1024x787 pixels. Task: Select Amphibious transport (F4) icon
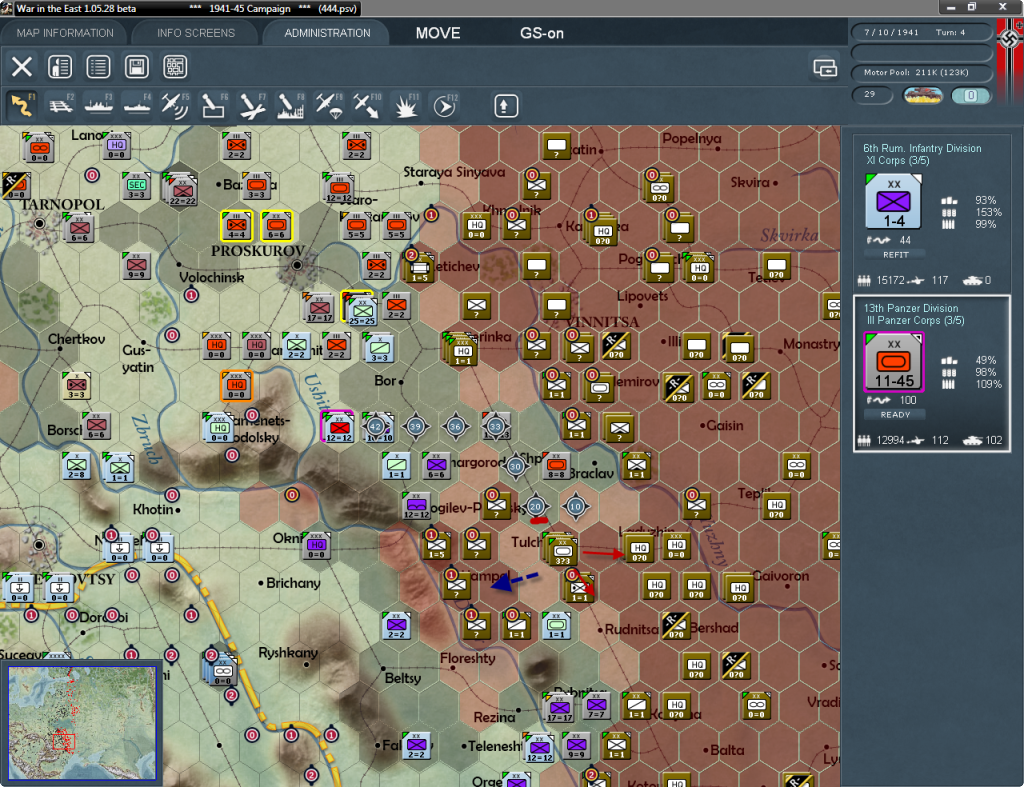click(x=137, y=105)
